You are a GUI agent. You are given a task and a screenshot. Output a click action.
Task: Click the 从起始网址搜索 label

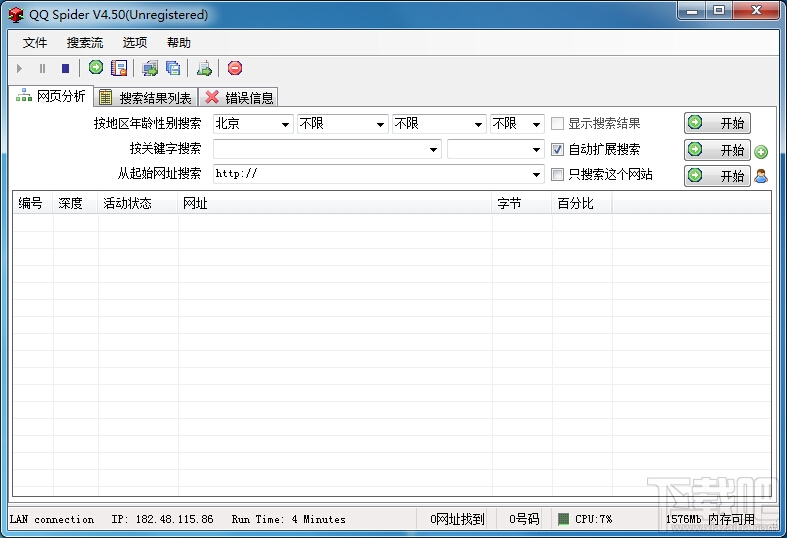pos(159,174)
